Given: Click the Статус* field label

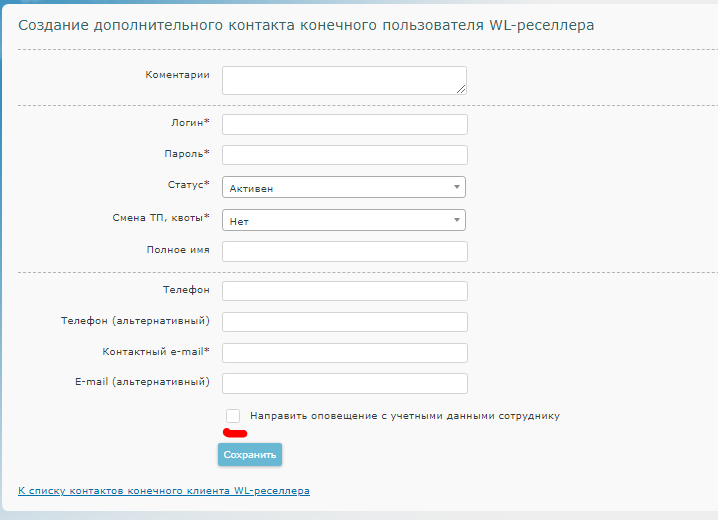Looking at the screenshot, I should 188,184.
